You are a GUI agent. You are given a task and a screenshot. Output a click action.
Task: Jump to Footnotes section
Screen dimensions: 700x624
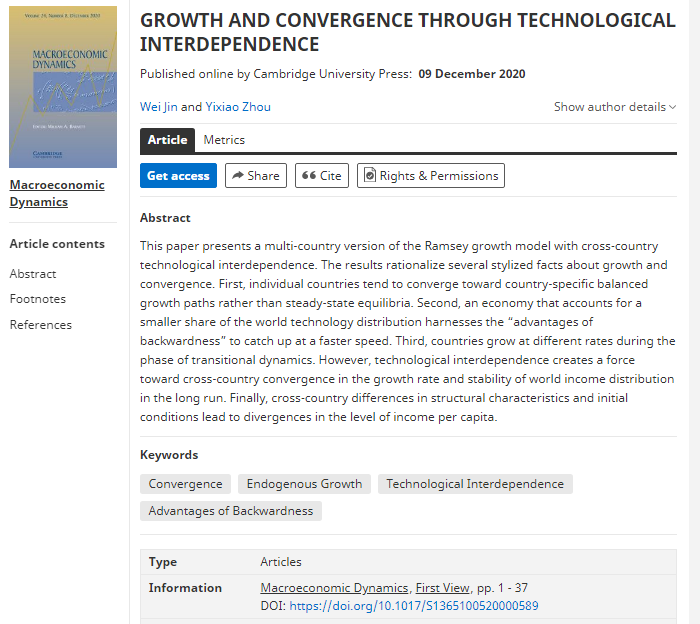38,299
